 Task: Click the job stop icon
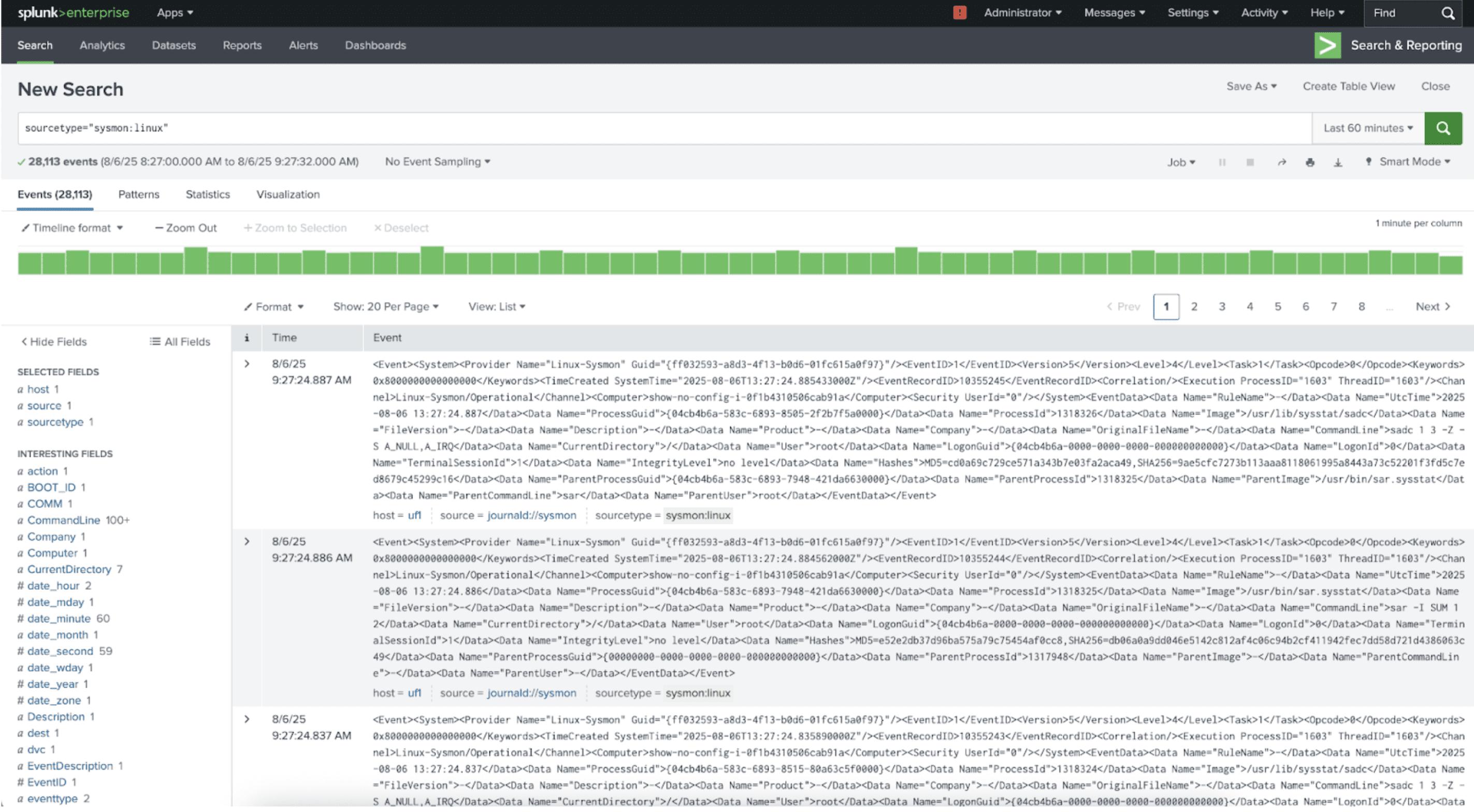click(1250, 163)
